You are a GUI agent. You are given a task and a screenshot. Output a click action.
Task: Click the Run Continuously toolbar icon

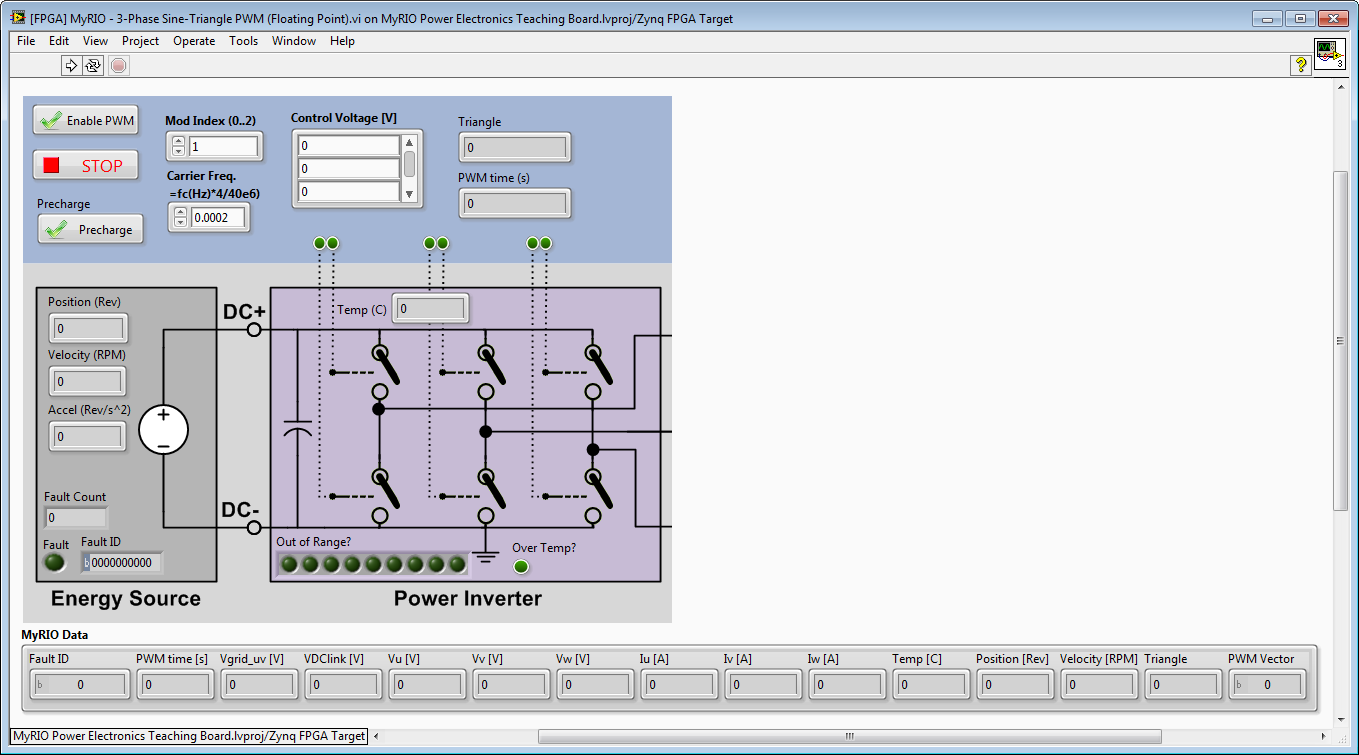coord(93,66)
